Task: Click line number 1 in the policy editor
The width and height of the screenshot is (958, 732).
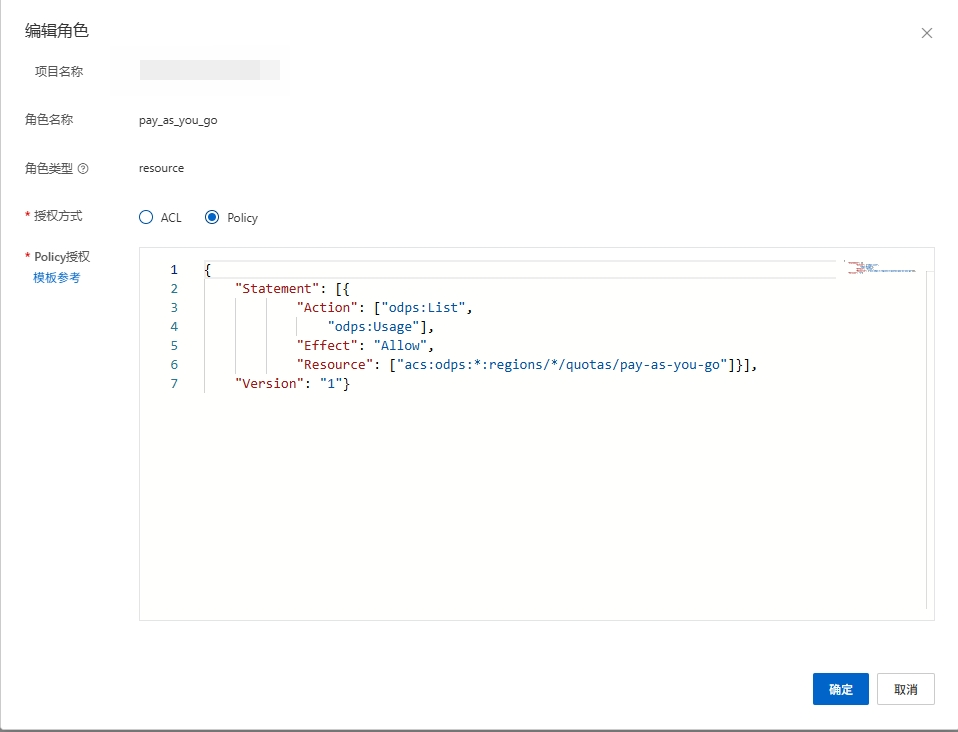Action: [x=173, y=270]
